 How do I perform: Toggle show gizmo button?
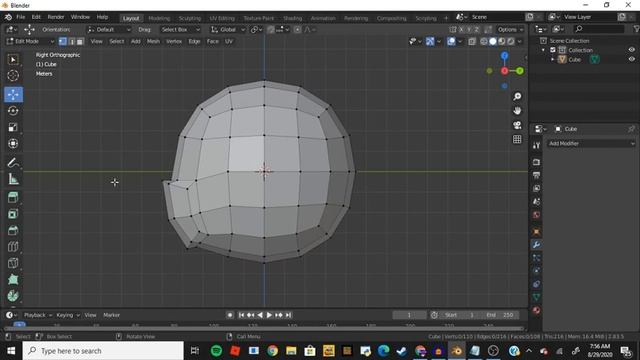click(430, 41)
